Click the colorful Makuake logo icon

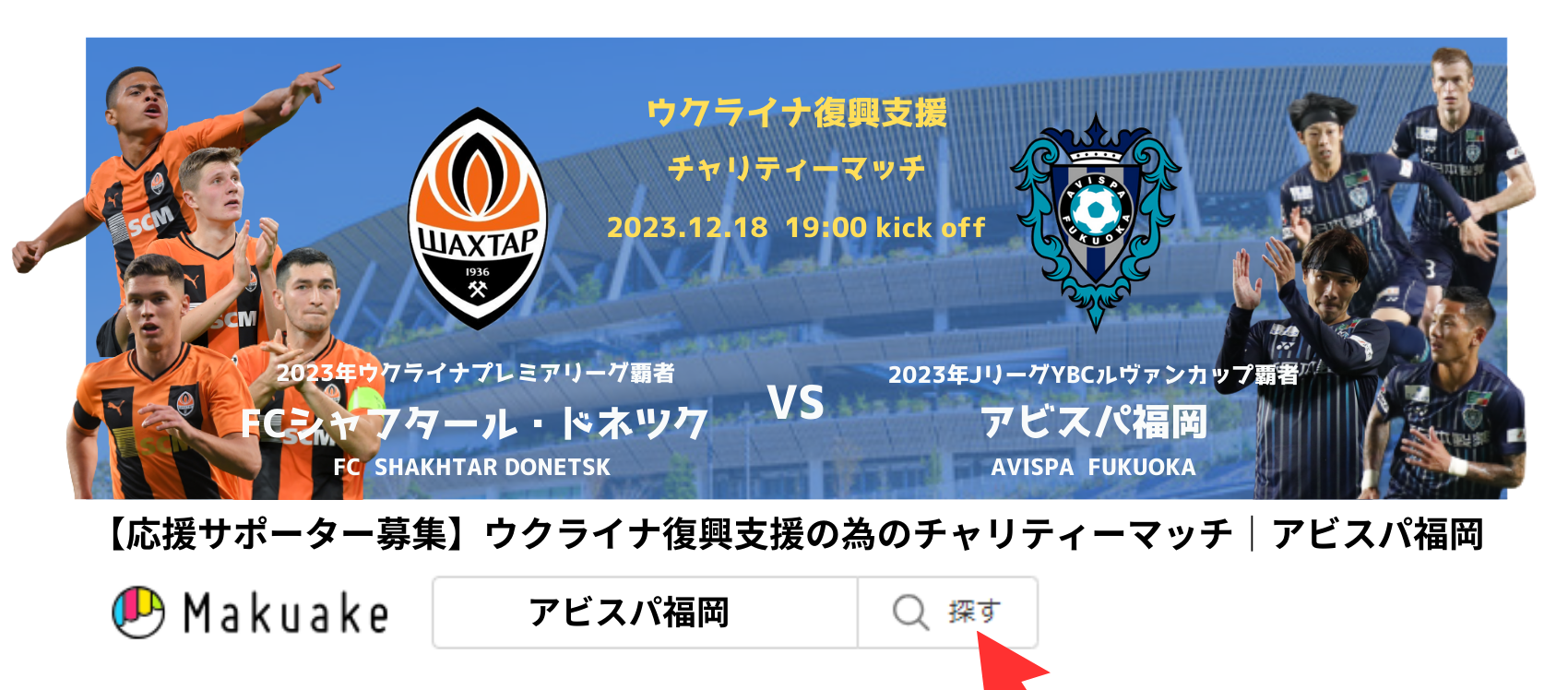138,612
